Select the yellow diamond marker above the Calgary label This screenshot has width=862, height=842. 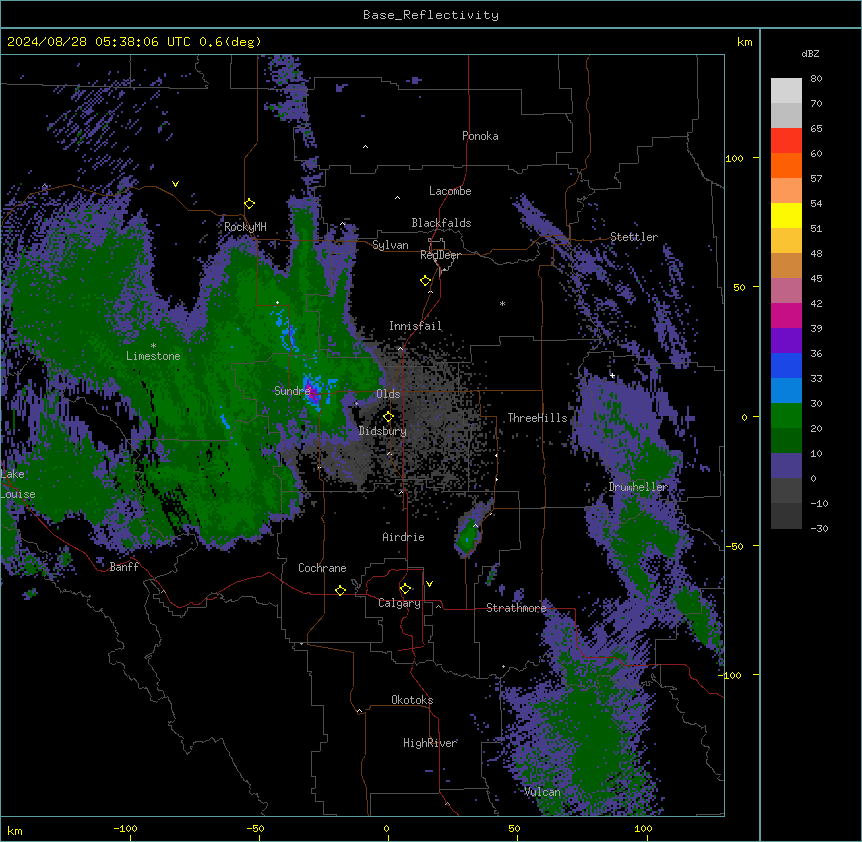(405, 589)
